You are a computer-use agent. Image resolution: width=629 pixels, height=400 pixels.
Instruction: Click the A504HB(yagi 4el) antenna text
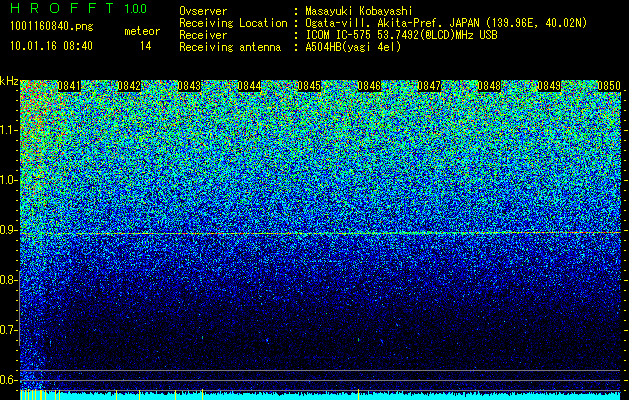(x=353, y=47)
